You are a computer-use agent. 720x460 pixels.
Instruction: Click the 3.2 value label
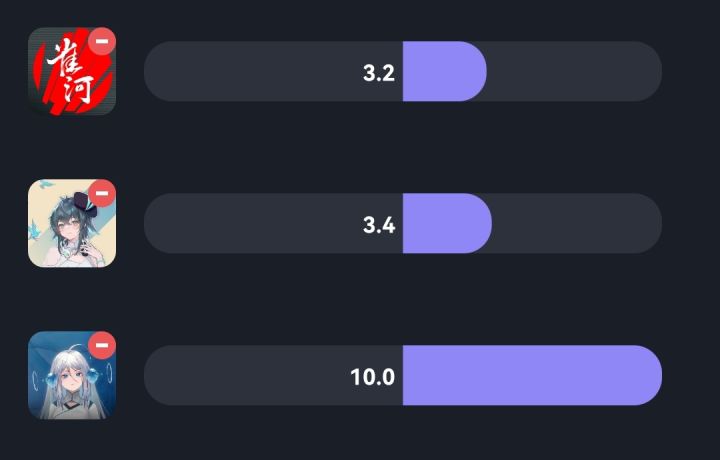pyautogui.click(x=379, y=72)
